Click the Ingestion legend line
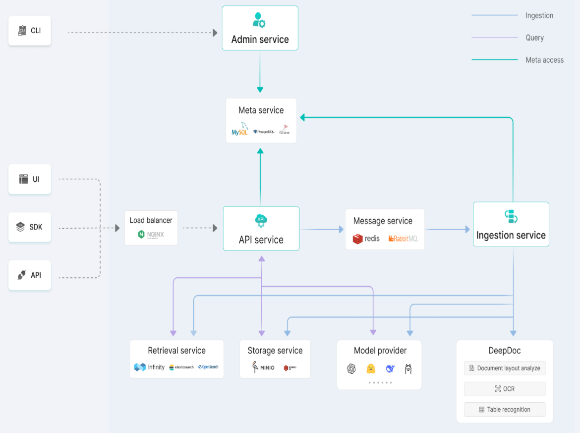Image resolution: width=580 pixels, height=433 pixels. point(495,16)
